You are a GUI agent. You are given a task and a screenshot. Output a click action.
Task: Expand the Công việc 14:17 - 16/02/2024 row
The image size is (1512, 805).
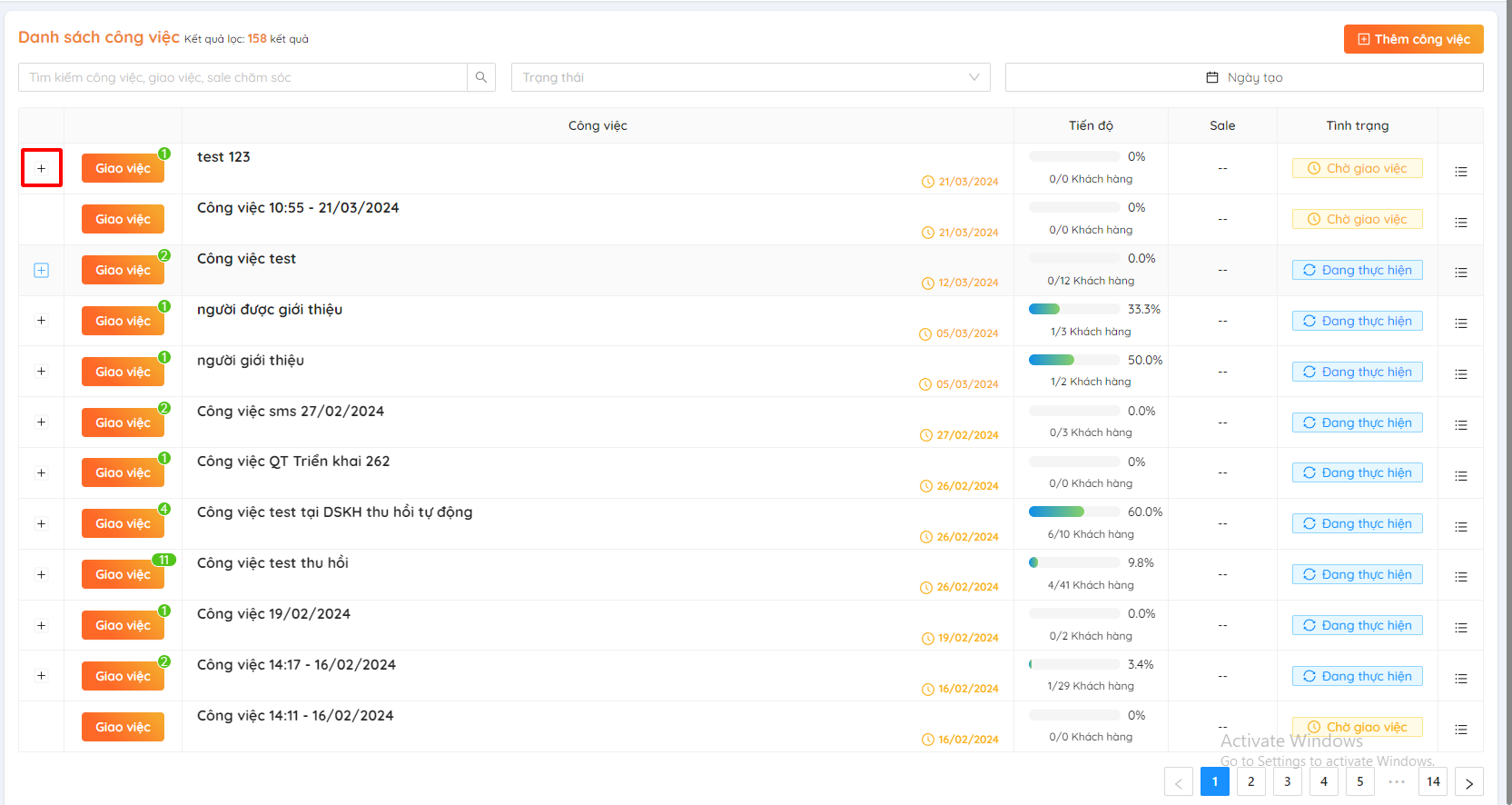click(x=41, y=676)
